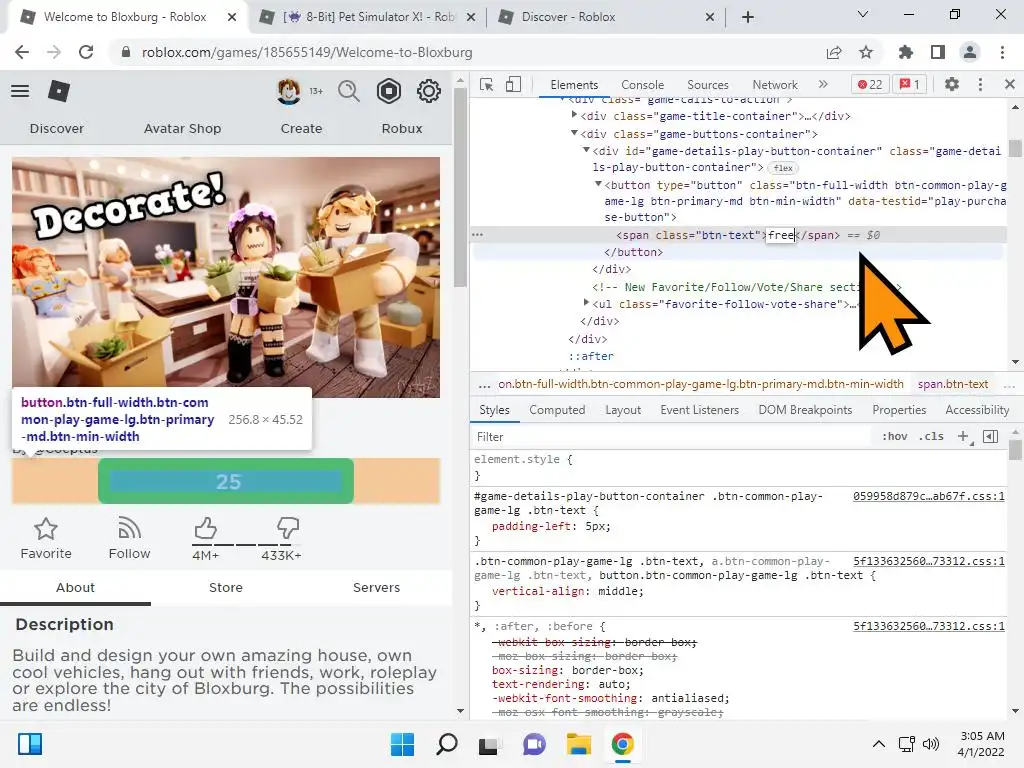Screen dimensions: 1024x768
Task: Open the Servers tab on the game page
Action: pyautogui.click(x=376, y=587)
